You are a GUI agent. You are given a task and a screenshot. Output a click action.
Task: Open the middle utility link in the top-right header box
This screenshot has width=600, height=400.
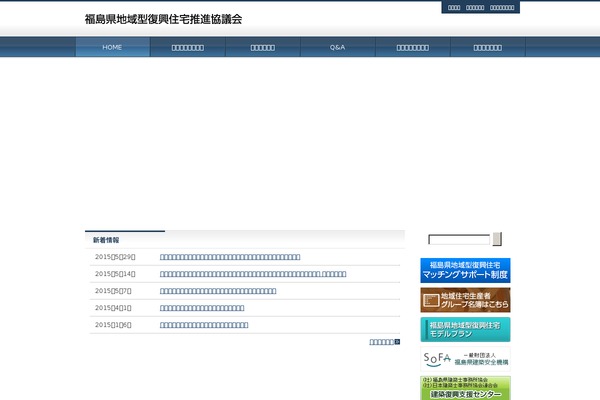click(475, 7)
